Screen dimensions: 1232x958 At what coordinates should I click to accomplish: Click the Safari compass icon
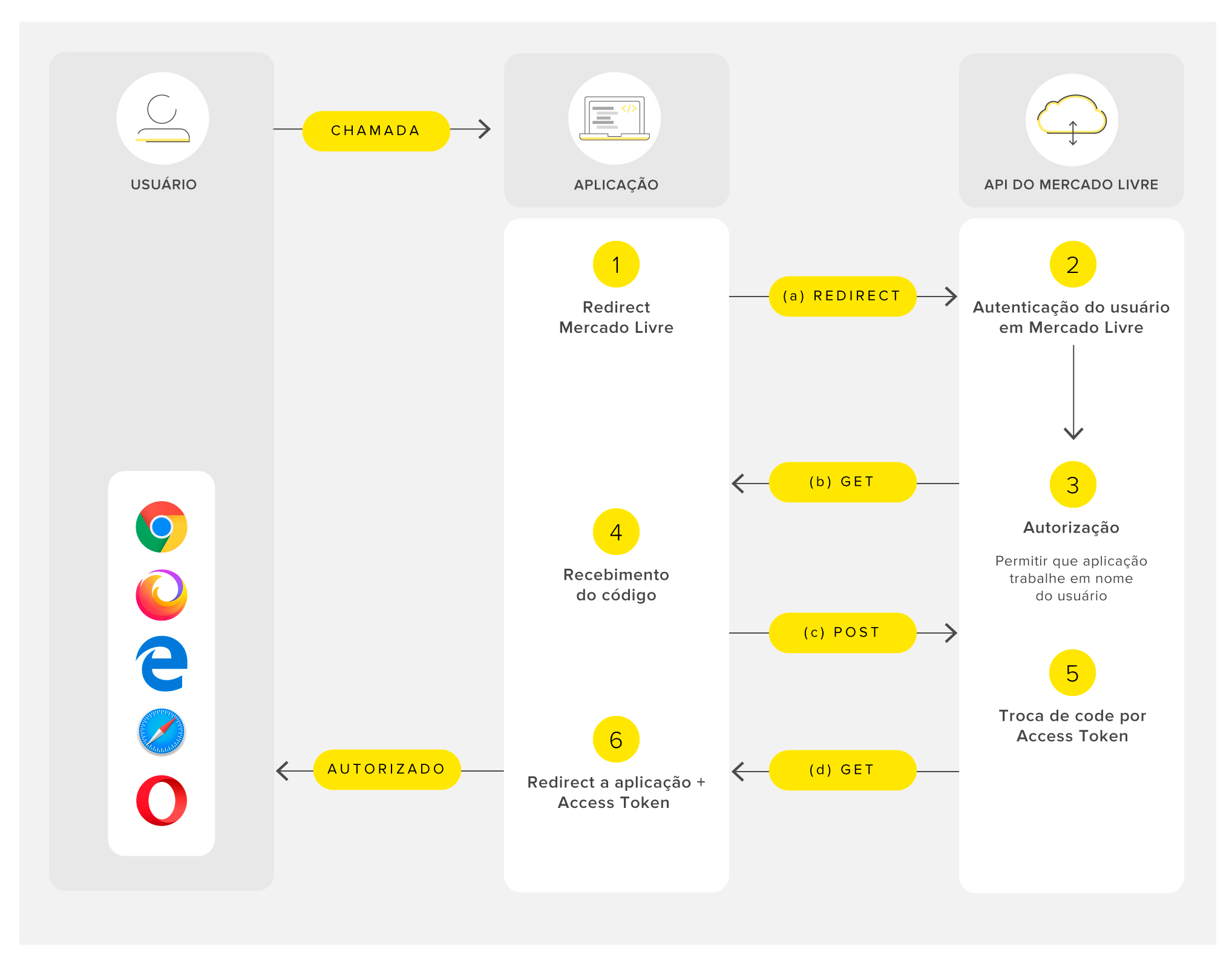point(162,732)
